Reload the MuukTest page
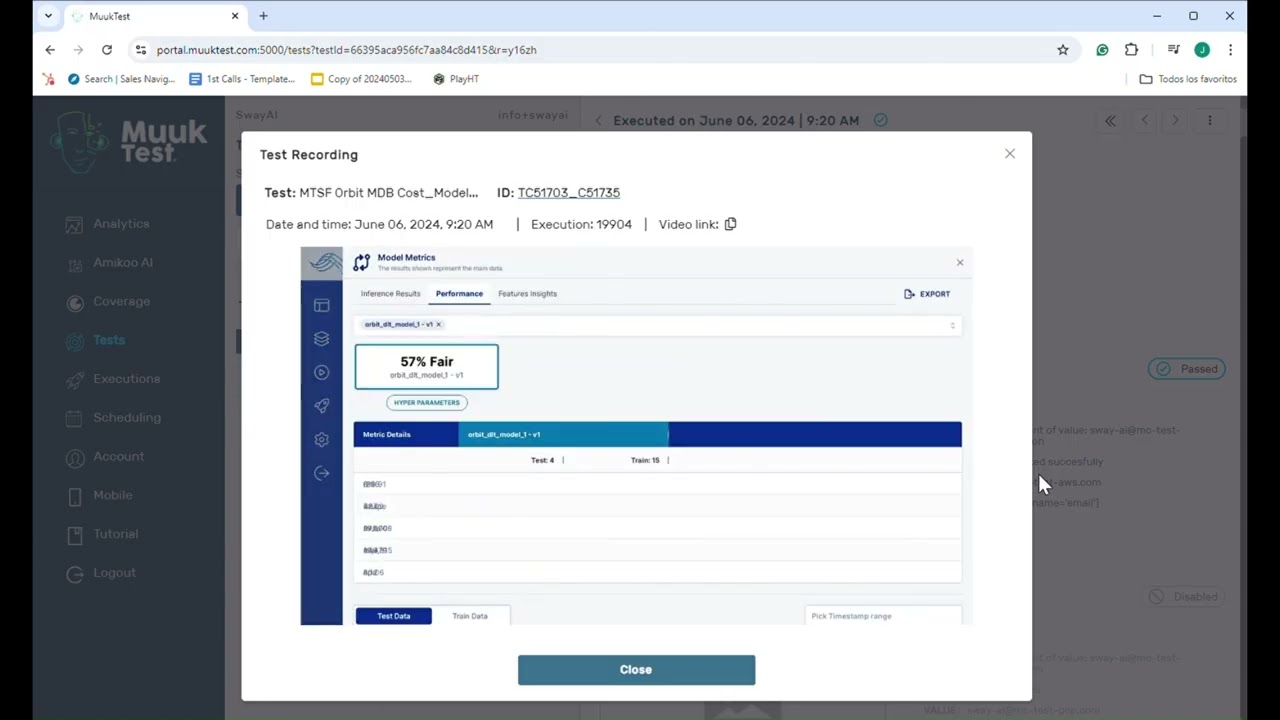 (107, 50)
